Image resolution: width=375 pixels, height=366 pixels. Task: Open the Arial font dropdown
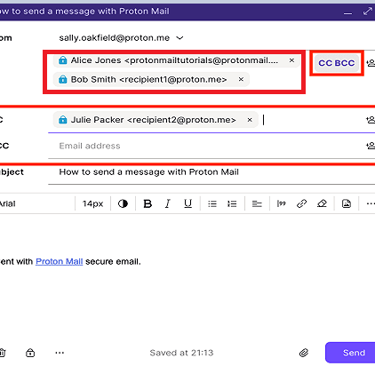click(x=37, y=204)
